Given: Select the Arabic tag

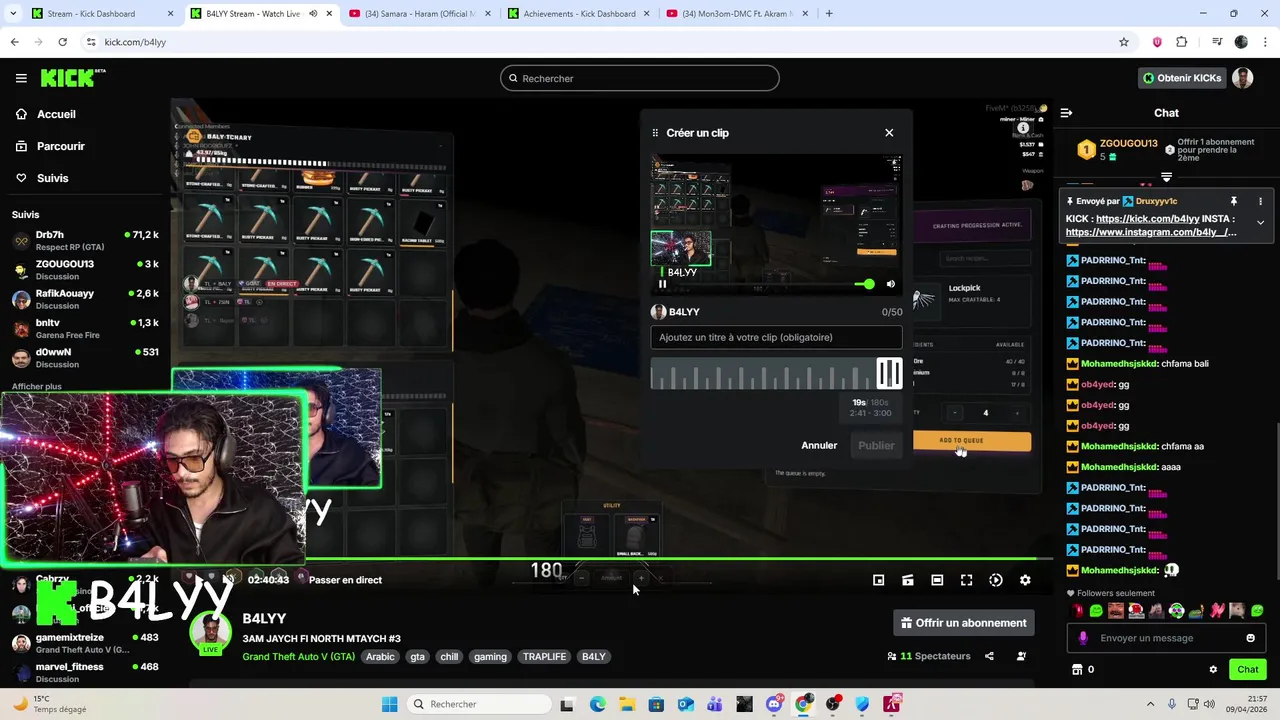Looking at the screenshot, I should point(380,657).
